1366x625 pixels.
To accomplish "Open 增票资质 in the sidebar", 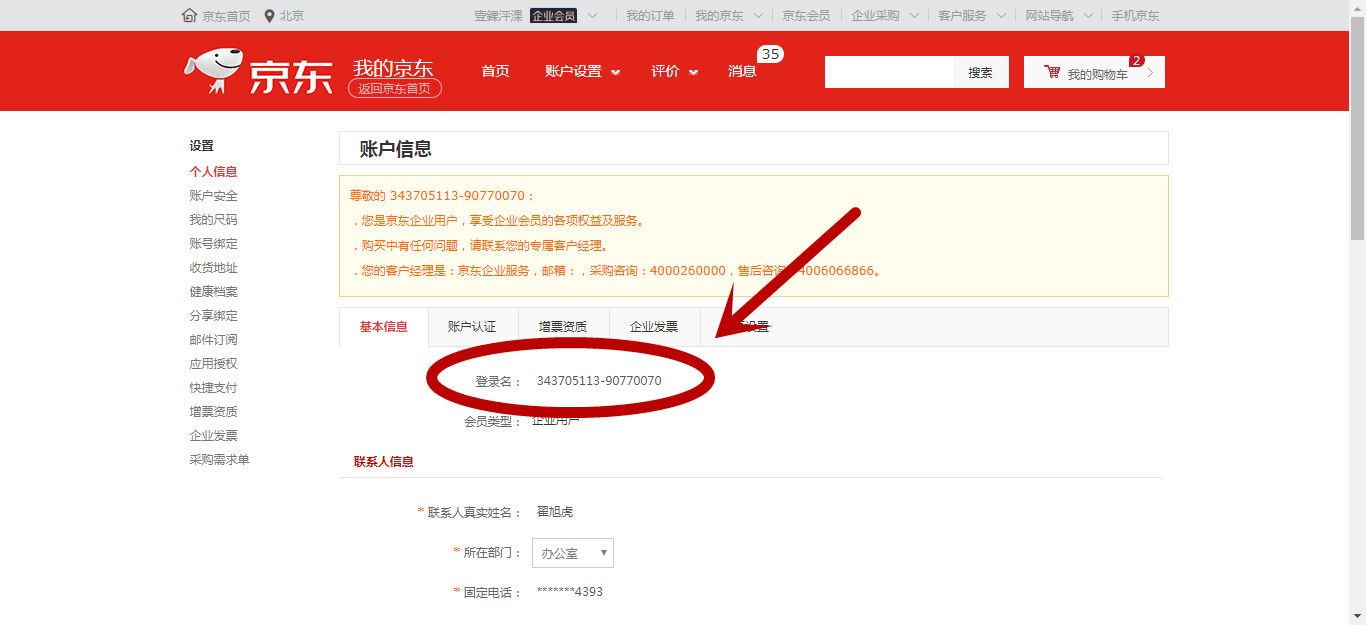I will tap(213, 412).
